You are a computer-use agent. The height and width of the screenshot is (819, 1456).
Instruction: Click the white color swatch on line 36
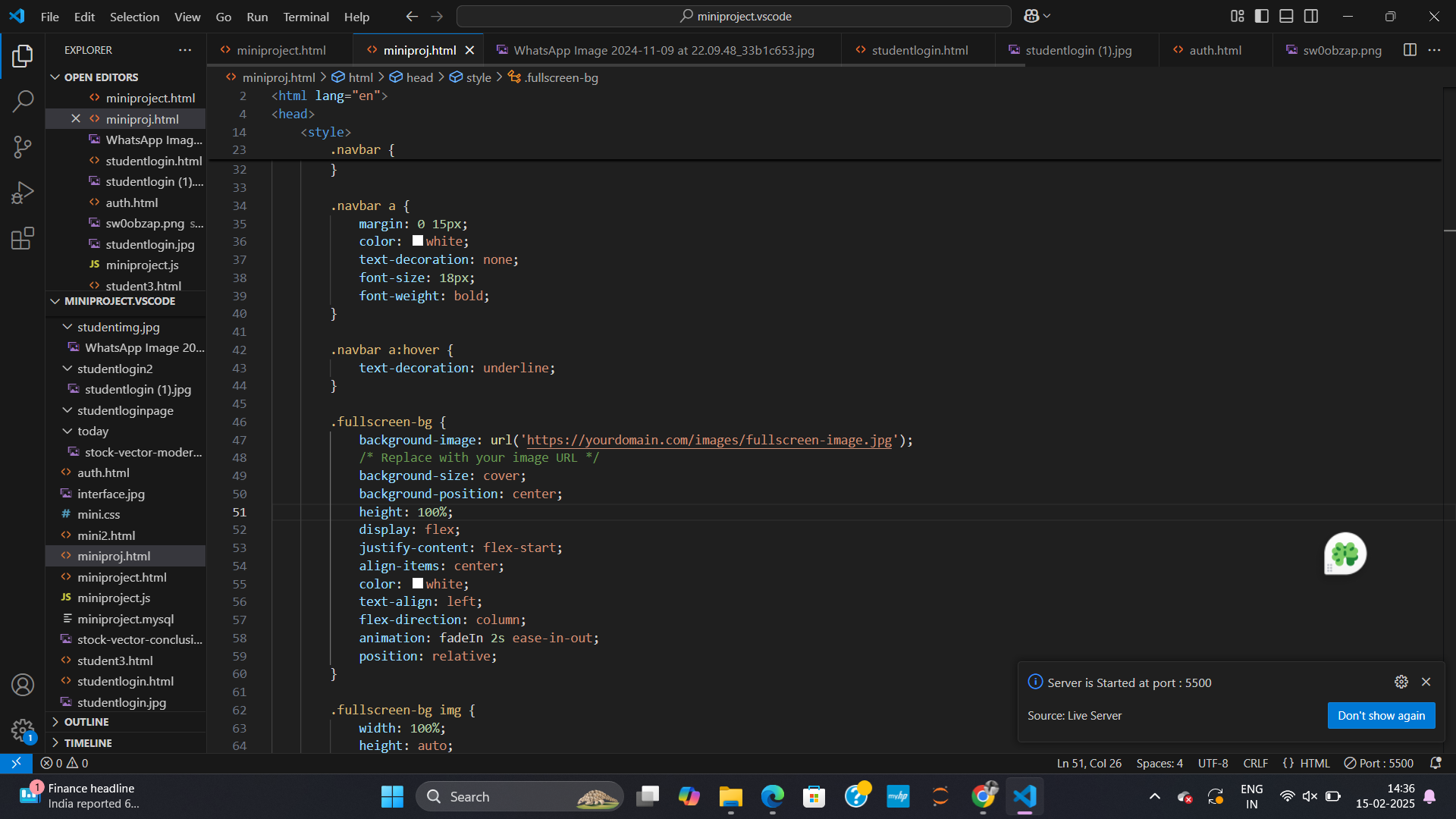pos(418,241)
